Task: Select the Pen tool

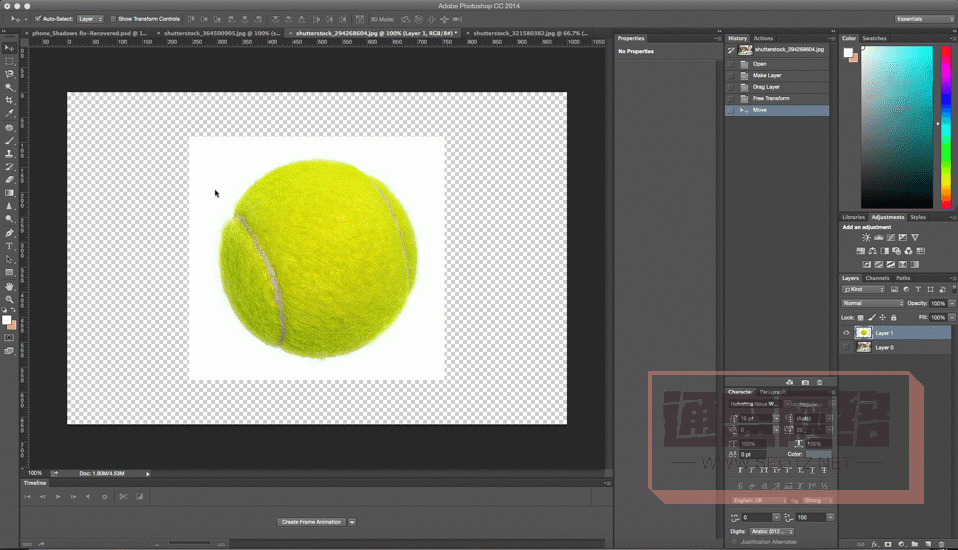Action: pyautogui.click(x=10, y=233)
